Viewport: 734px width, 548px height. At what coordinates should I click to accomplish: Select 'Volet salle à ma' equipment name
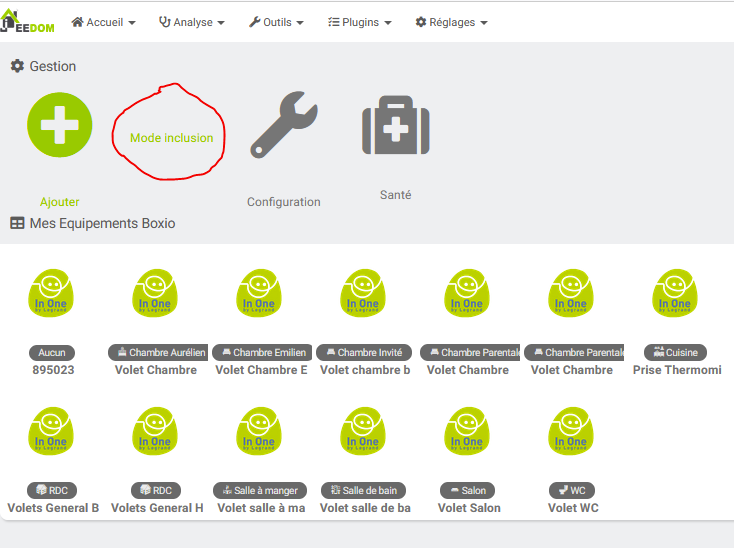261,508
